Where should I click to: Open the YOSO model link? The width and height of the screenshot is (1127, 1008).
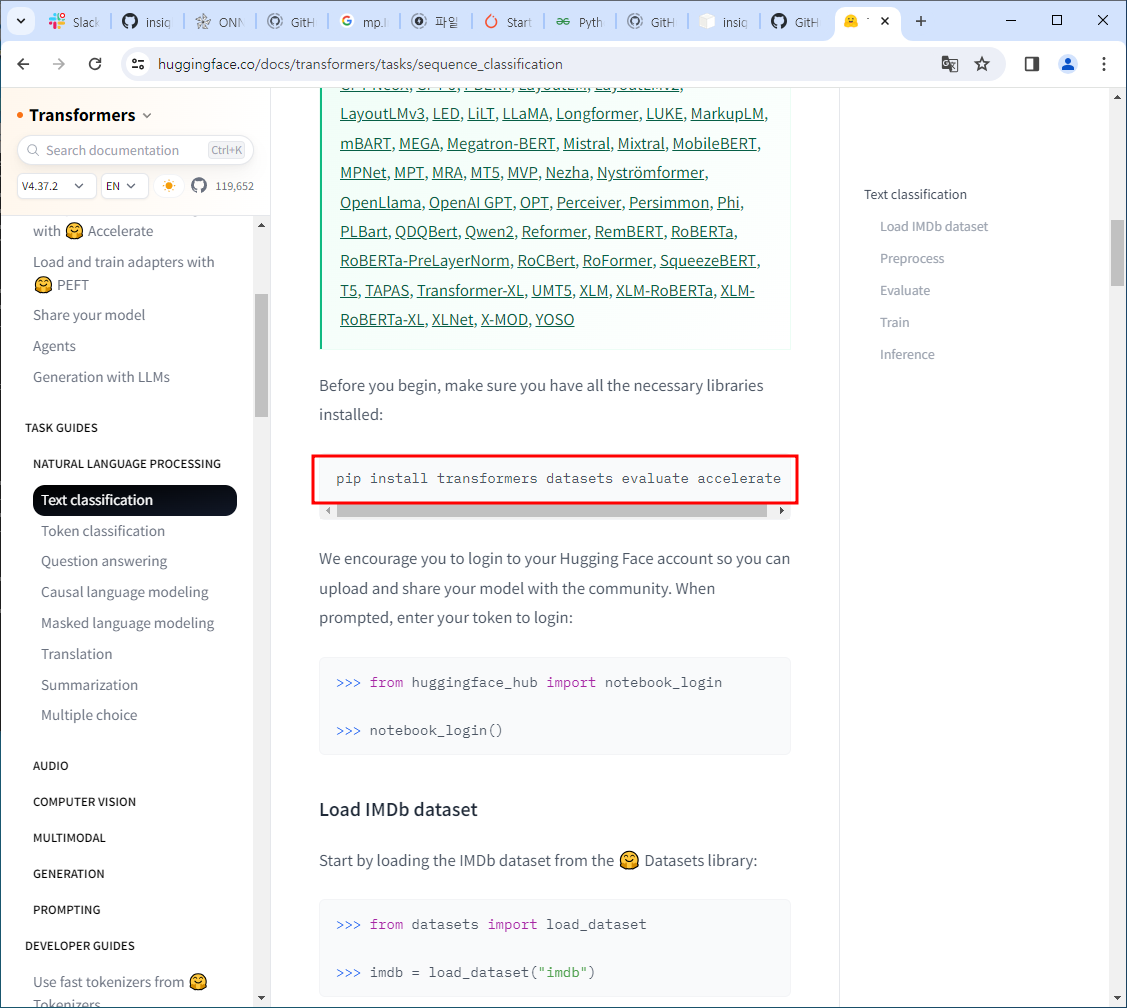click(x=554, y=319)
